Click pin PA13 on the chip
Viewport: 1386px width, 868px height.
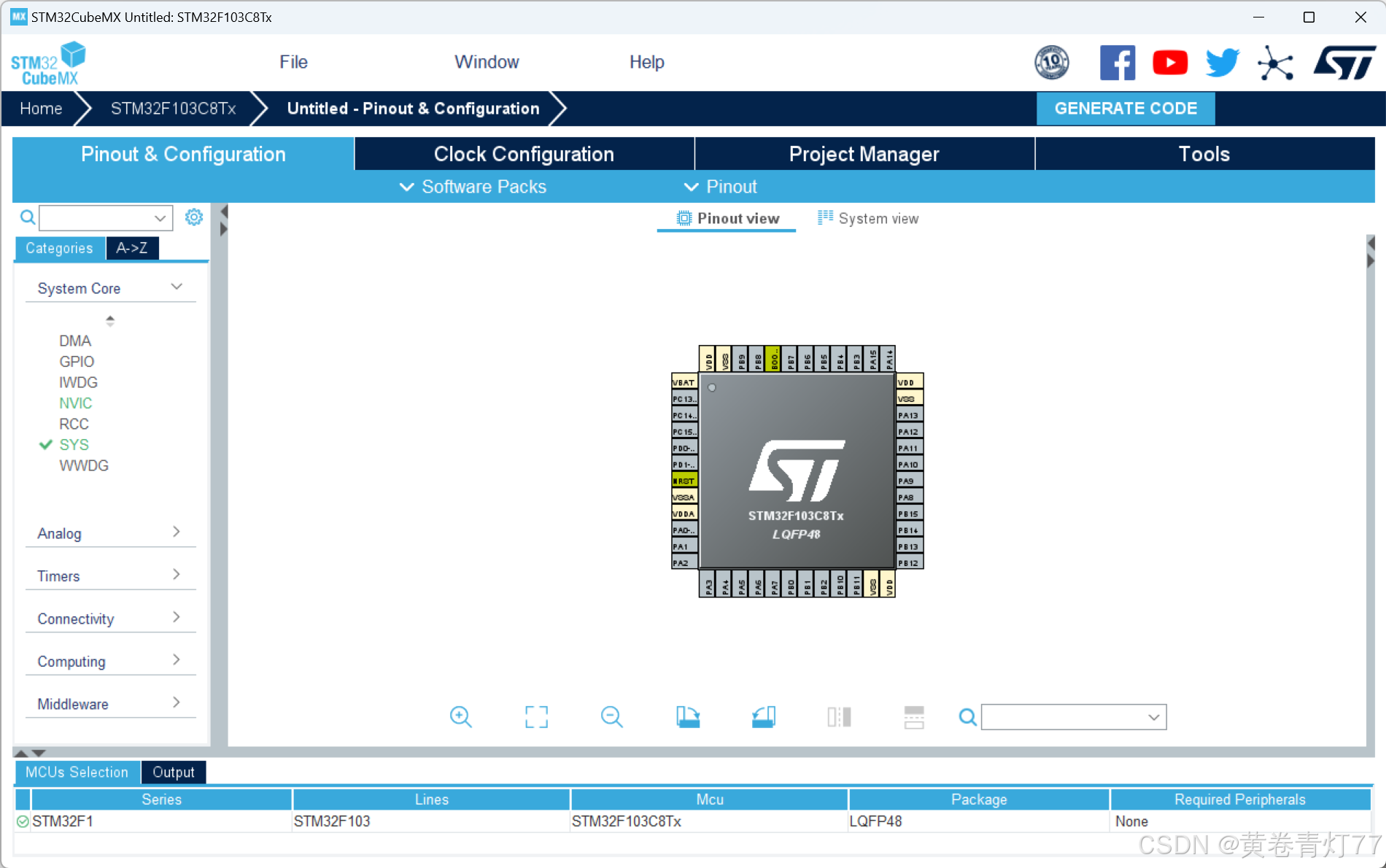(x=910, y=415)
